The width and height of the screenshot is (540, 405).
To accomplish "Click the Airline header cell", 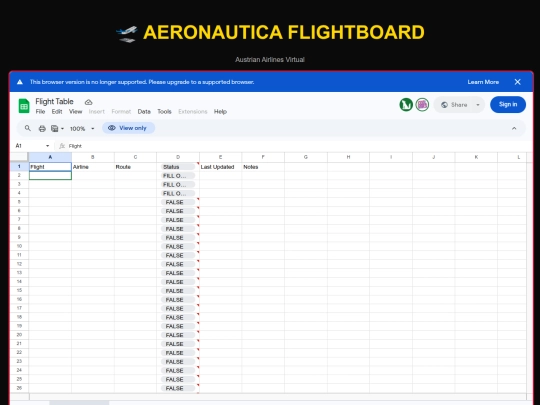I will coord(93,167).
